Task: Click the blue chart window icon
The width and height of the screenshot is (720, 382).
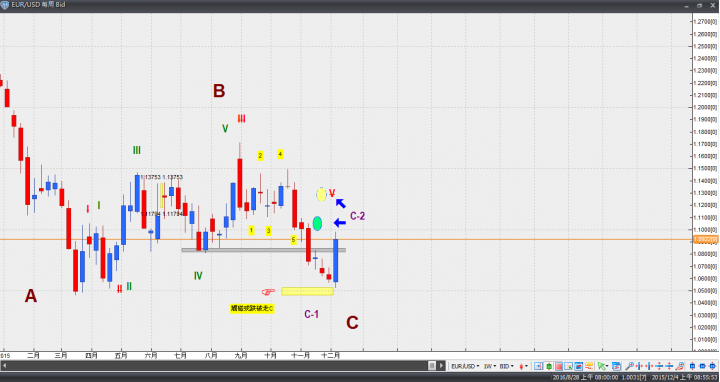Action: pyautogui.click(x=579, y=366)
